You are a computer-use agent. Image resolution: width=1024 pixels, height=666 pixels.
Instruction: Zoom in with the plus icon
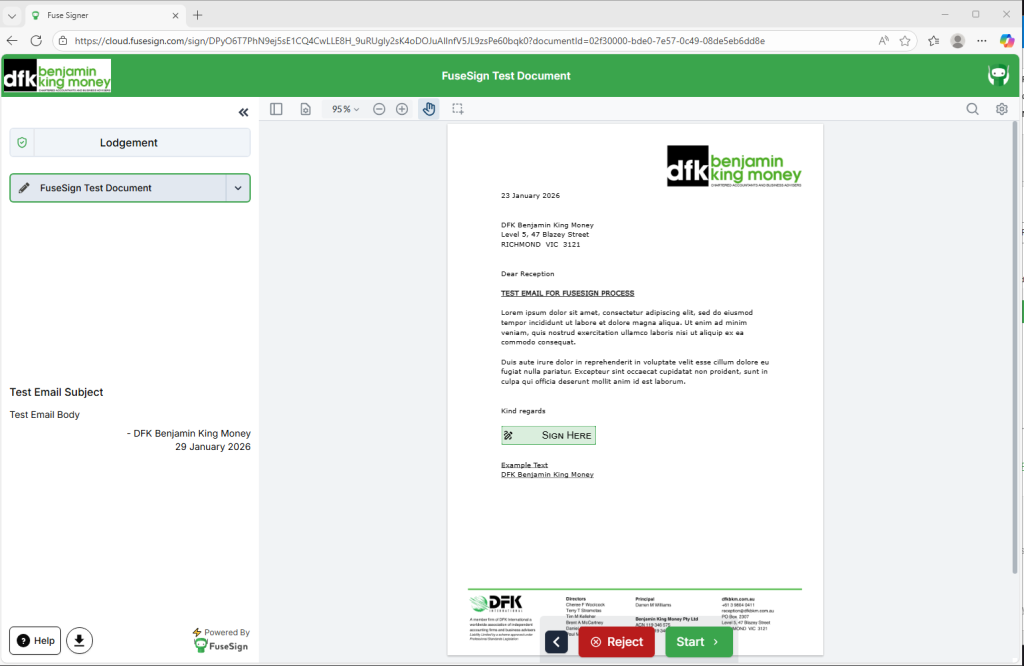402,109
